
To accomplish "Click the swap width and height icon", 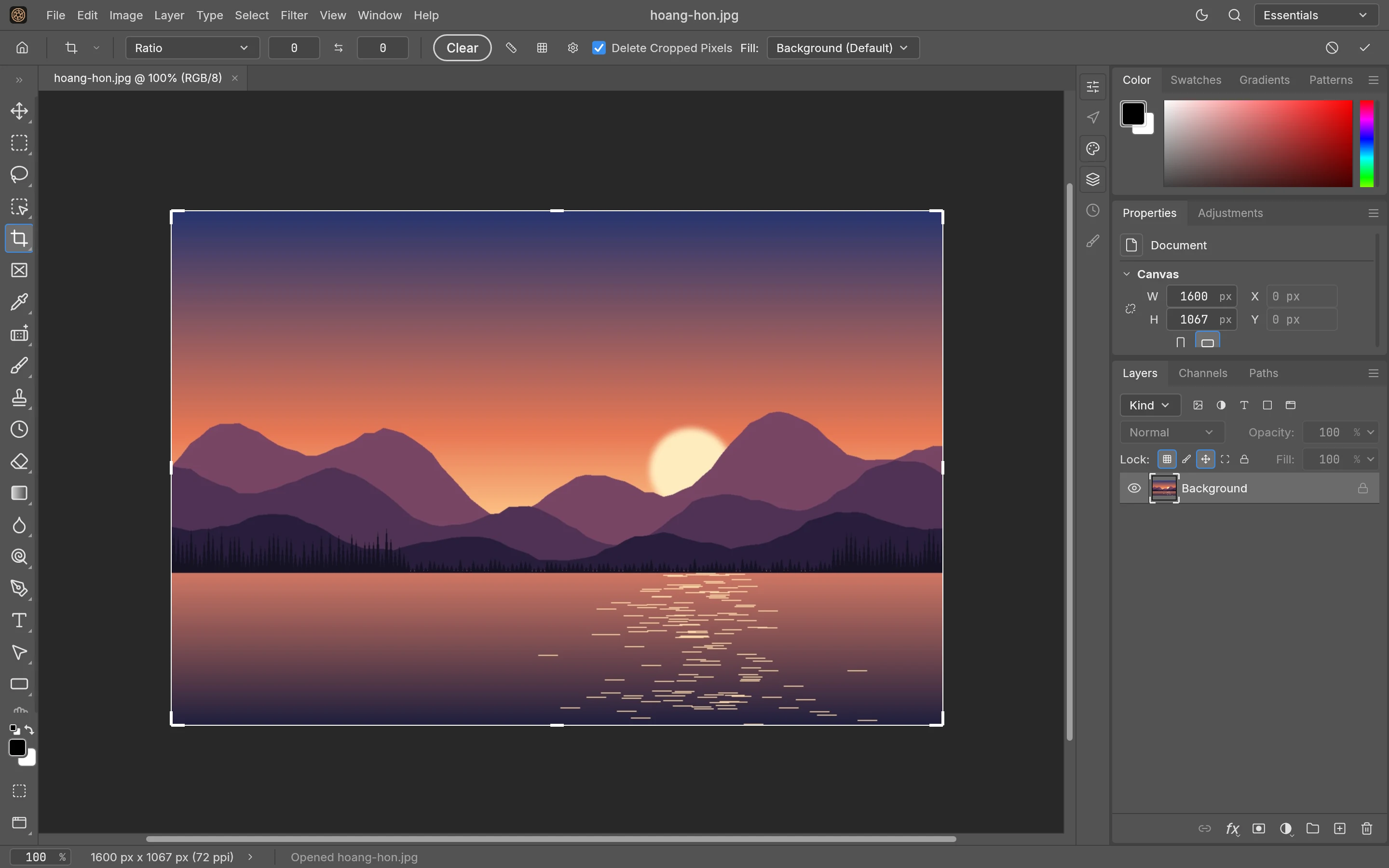I will (x=339, y=48).
